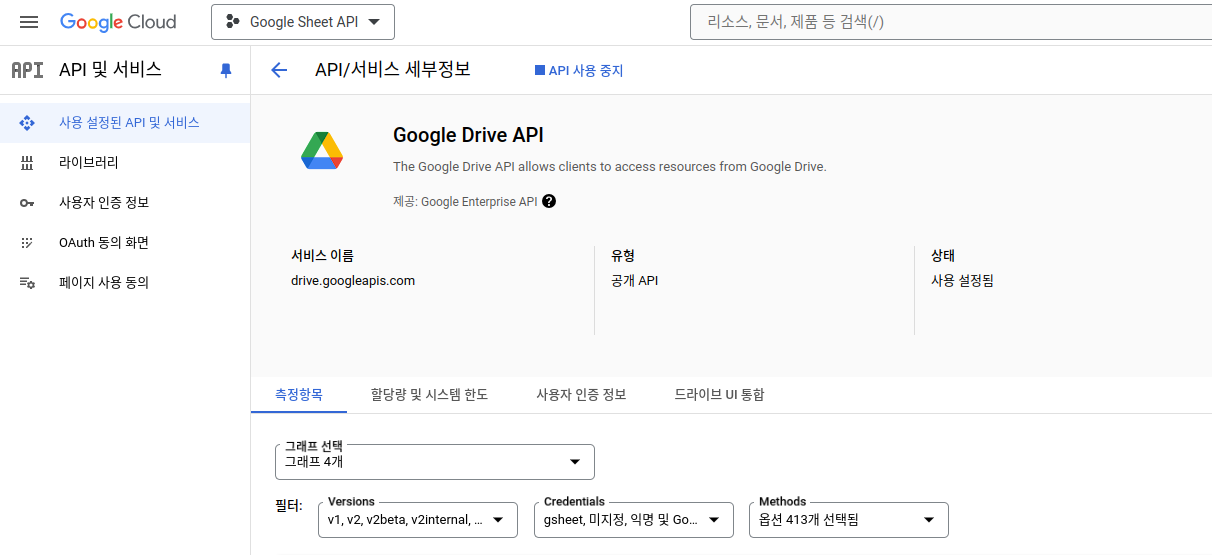Click the page usage agreement settings icon
The height and width of the screenshot is (555, 1212).
[27, 283]
